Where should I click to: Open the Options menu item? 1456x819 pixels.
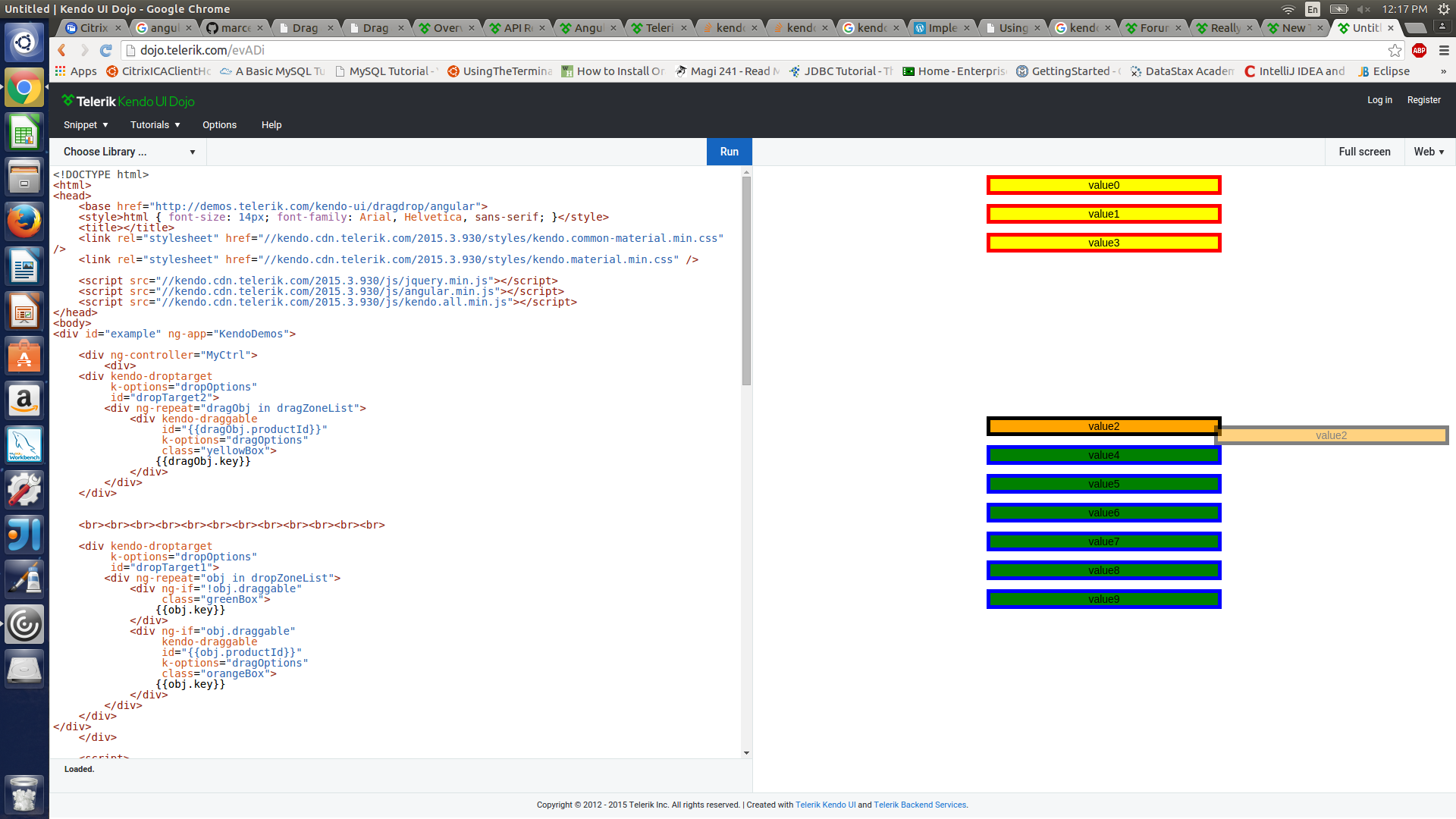219,125
